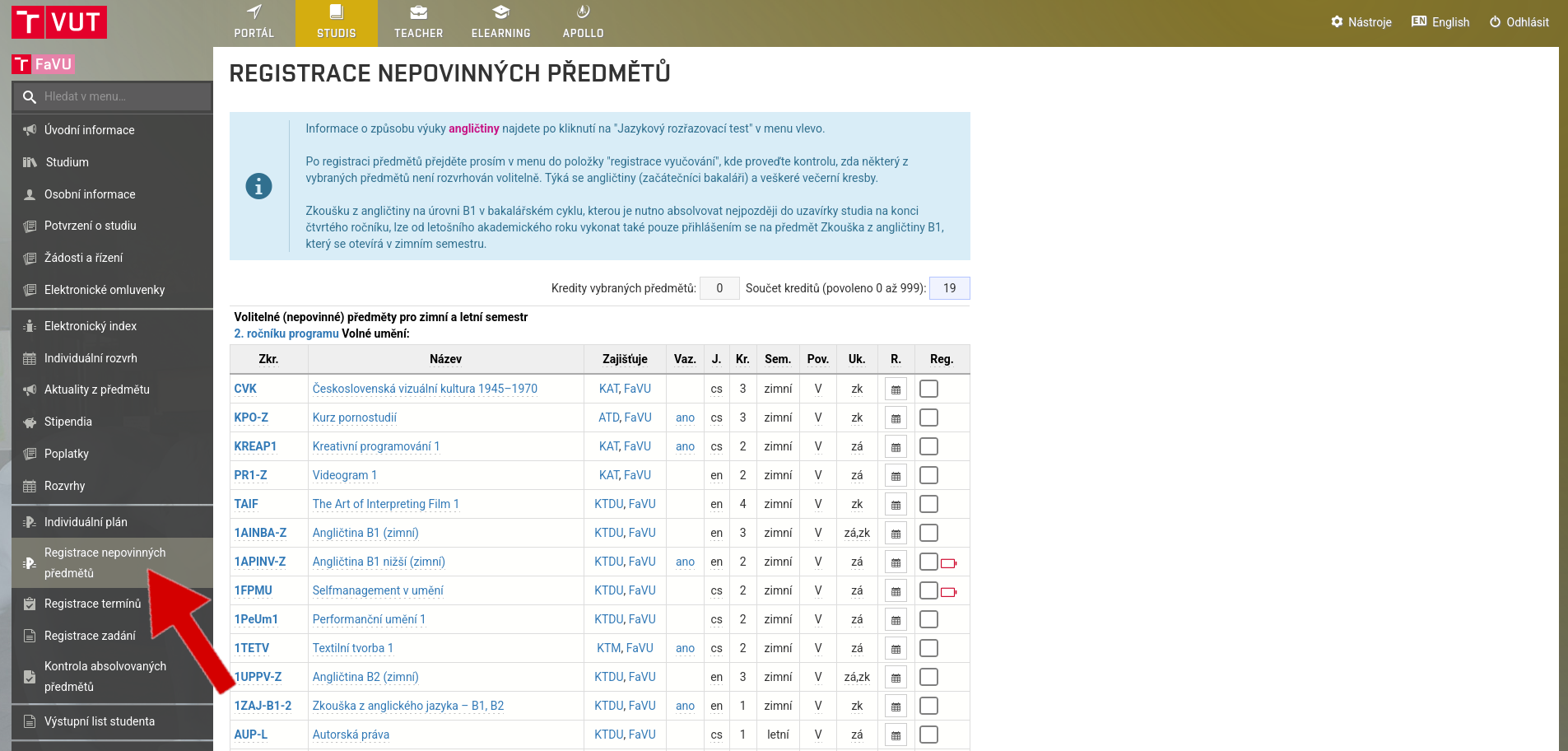1568x751 pixels.
Task: Tick the checkbox for The Art of Interpreting Film 1
Action: point(928,504)
